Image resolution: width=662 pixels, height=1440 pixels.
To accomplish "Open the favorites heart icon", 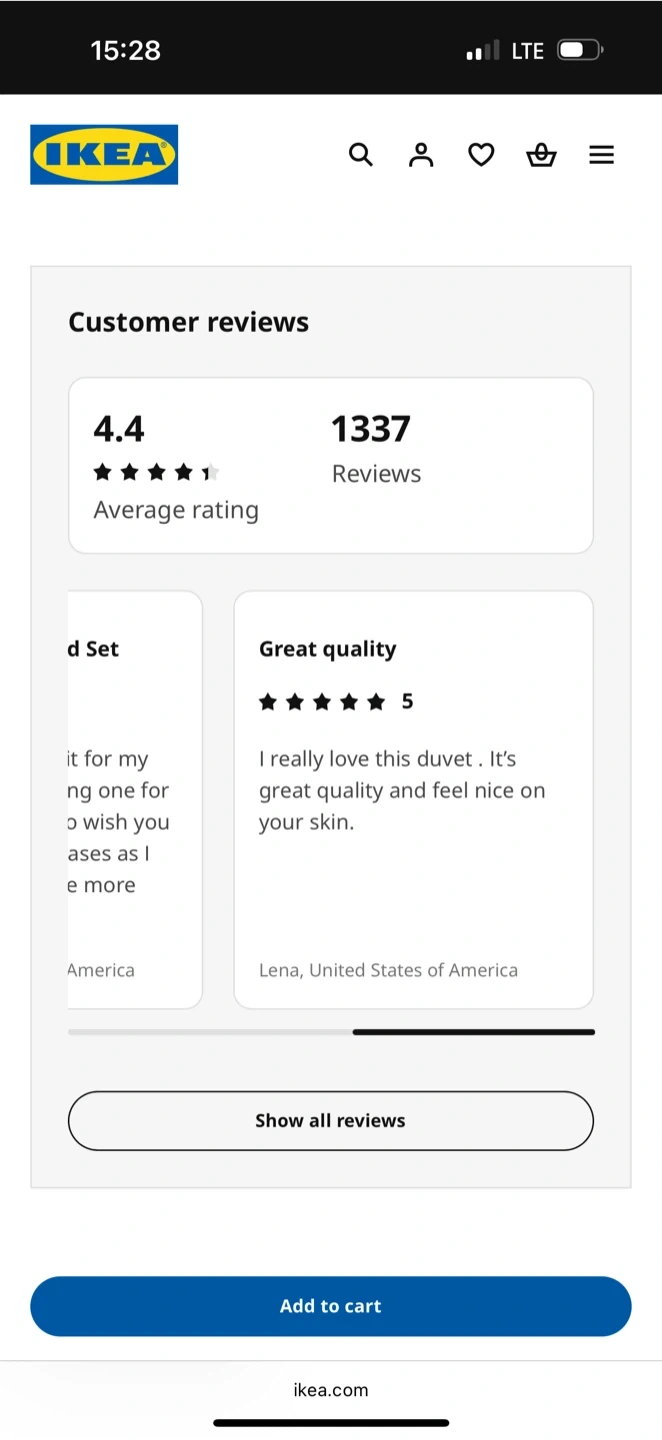I will point(481,155).
